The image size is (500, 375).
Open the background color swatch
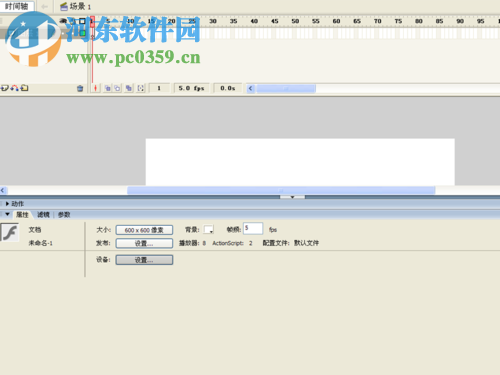[x=209, y=230]
